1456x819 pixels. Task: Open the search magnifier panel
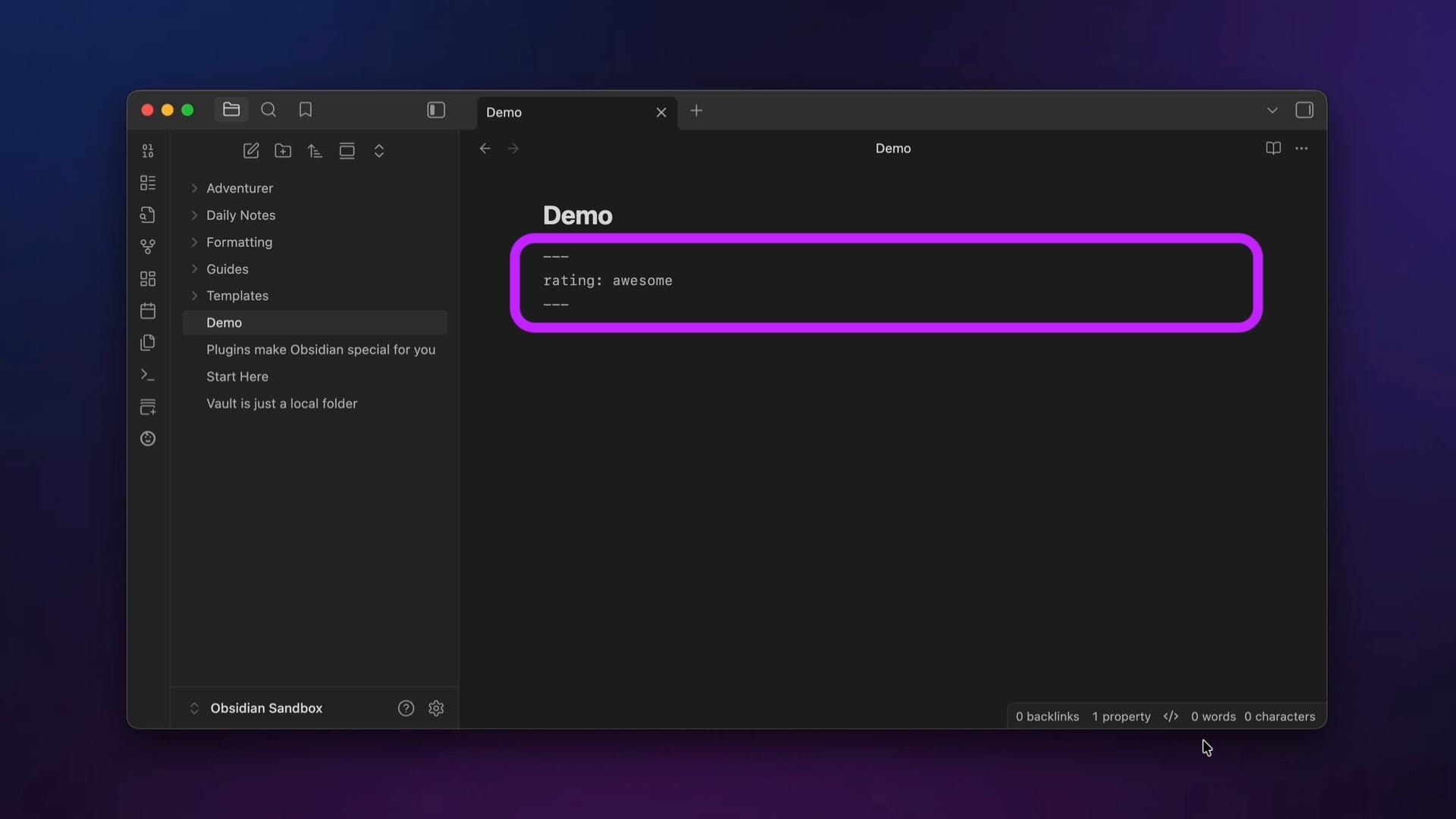268,110
